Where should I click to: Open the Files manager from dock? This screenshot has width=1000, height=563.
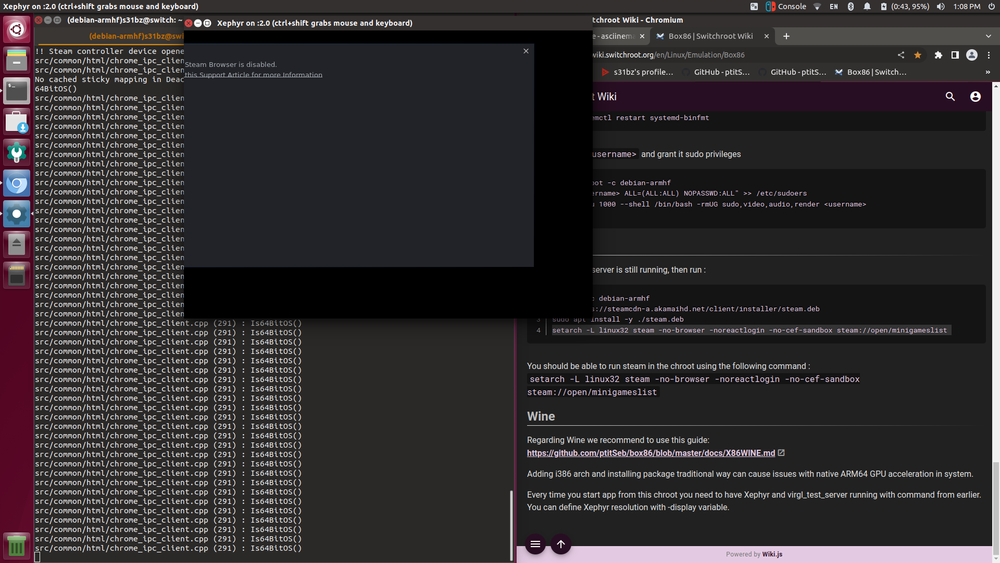pyautogui.click(x=17, y=60)
